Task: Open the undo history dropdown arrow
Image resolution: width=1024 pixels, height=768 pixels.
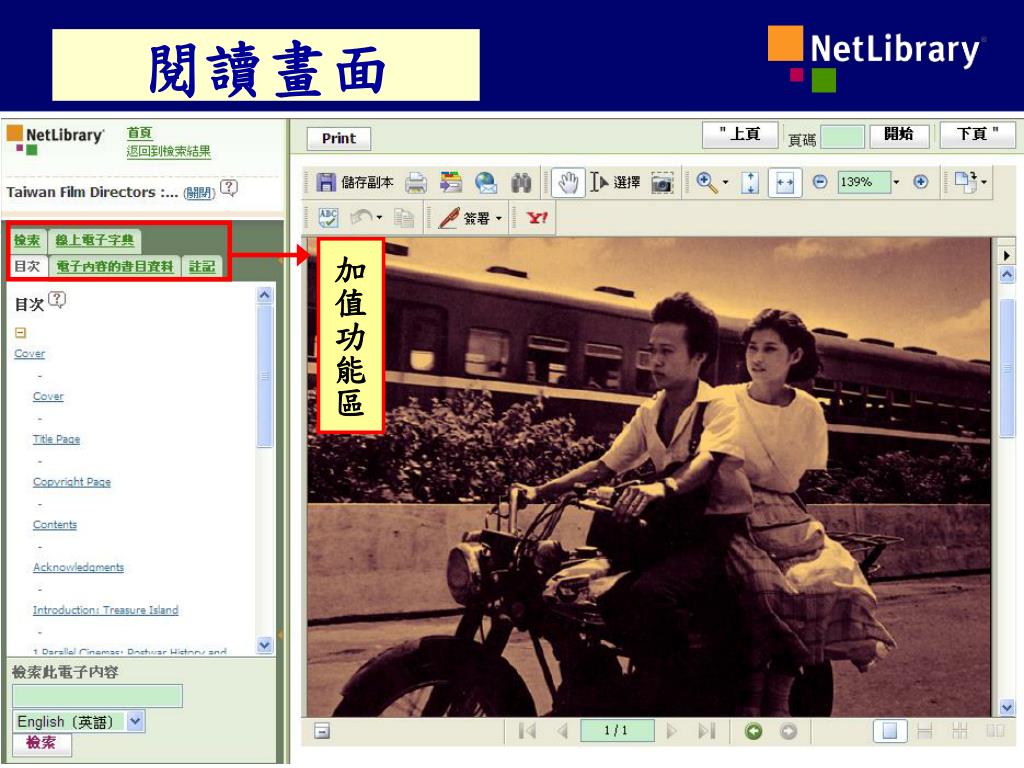Action: coord(379,217)
